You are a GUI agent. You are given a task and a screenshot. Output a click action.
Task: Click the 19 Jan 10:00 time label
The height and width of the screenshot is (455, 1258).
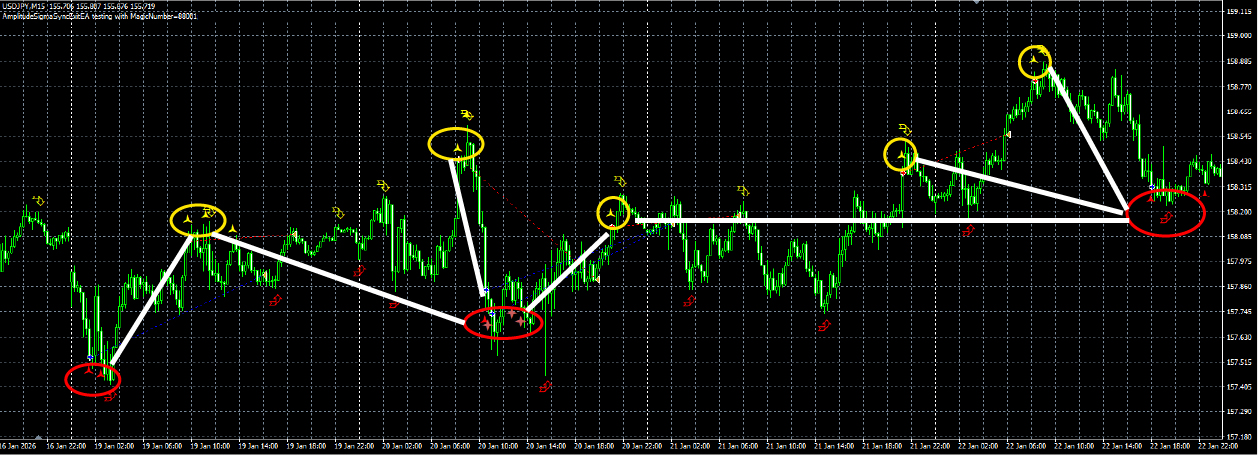tap(210, 446)
